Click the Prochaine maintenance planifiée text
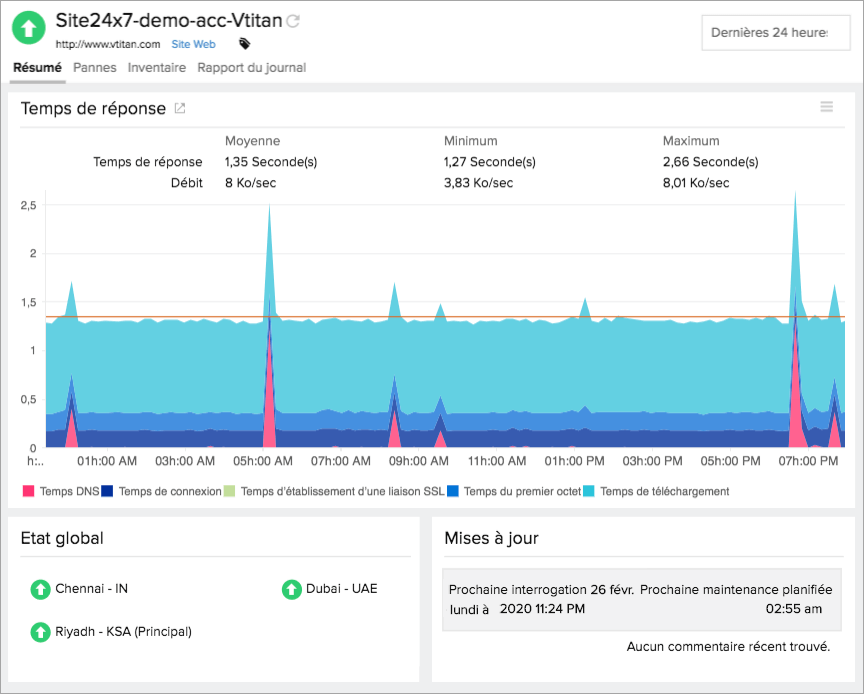 point(736,590)
